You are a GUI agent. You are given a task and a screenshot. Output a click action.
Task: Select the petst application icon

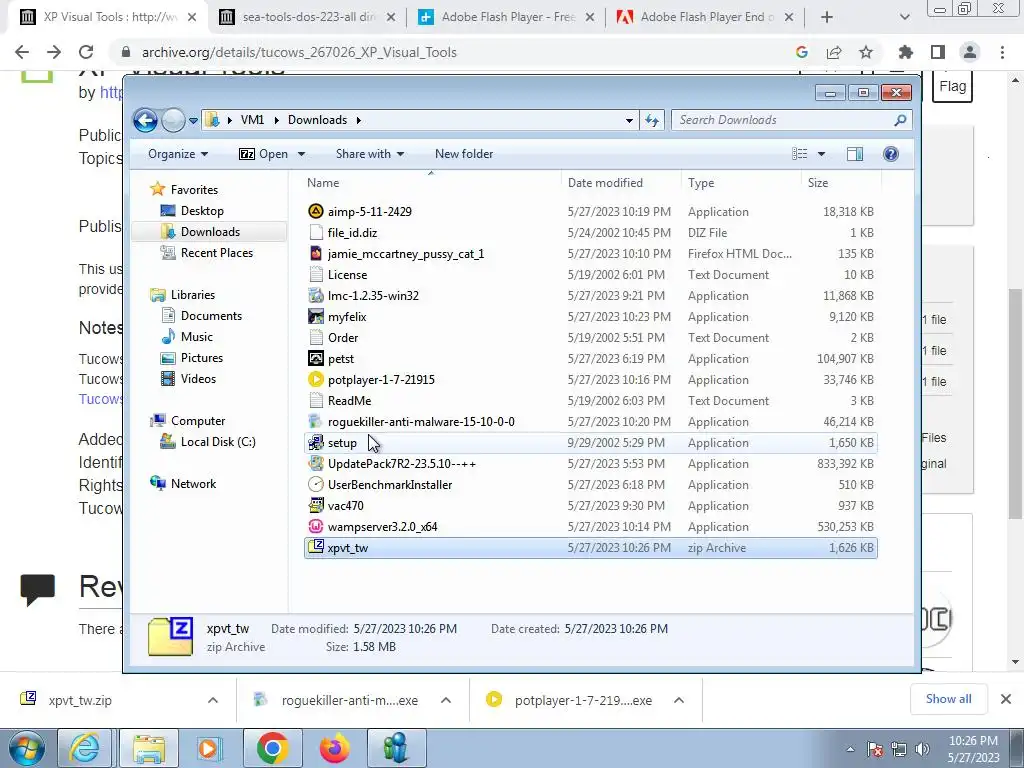[x=315, y=358]
